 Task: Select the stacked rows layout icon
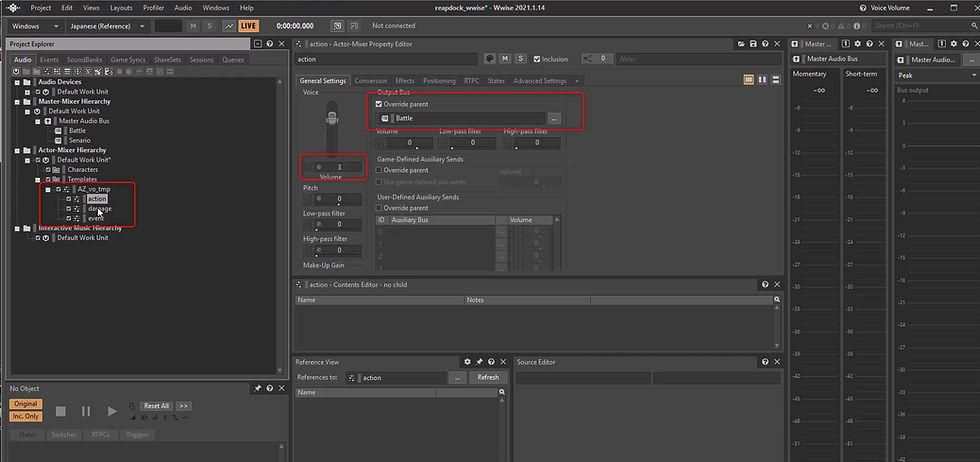775,80
